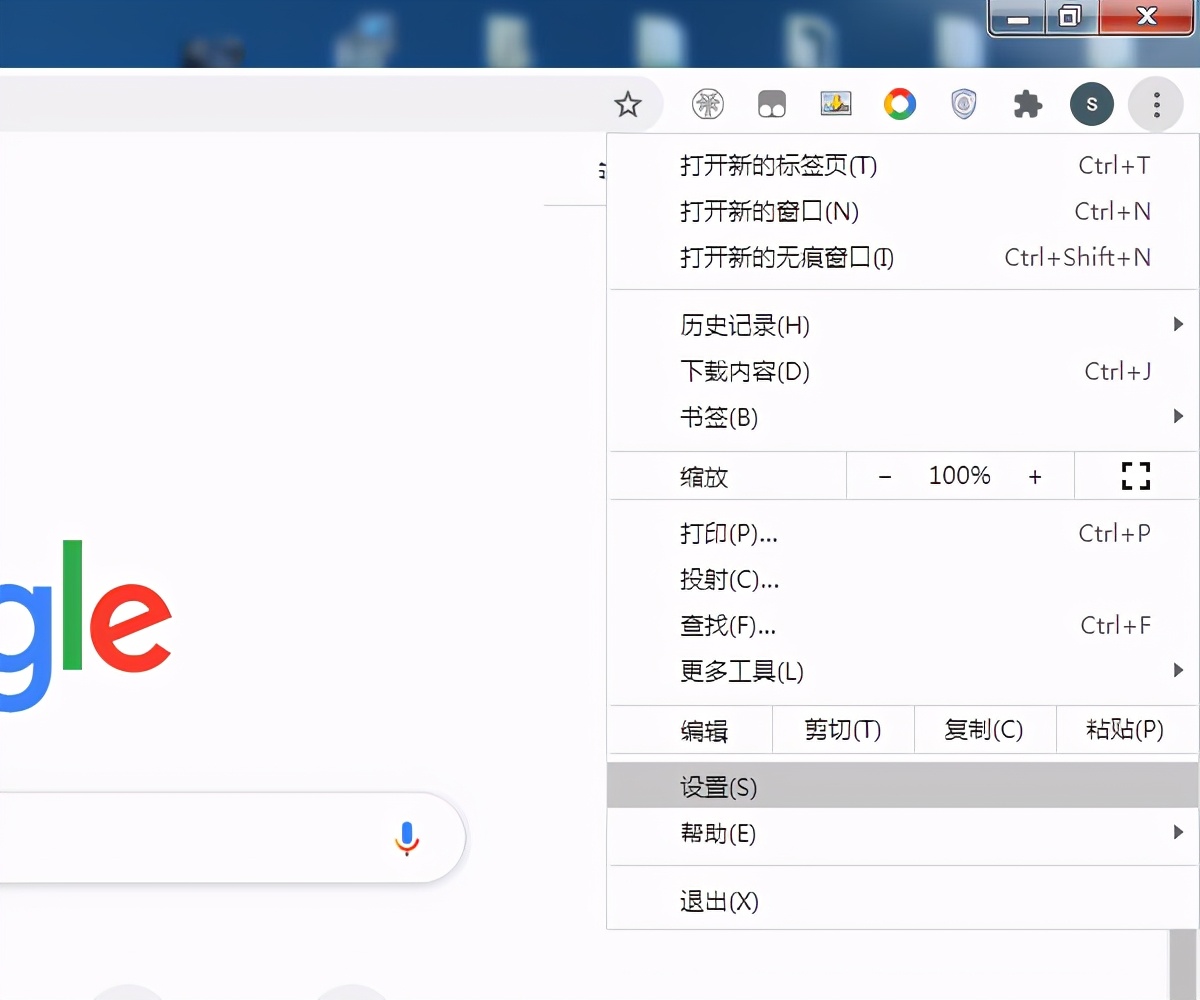Open the shield badge extension icon
The height and width of the screenshot is (1000, 1200).
[x=963, y=103]
